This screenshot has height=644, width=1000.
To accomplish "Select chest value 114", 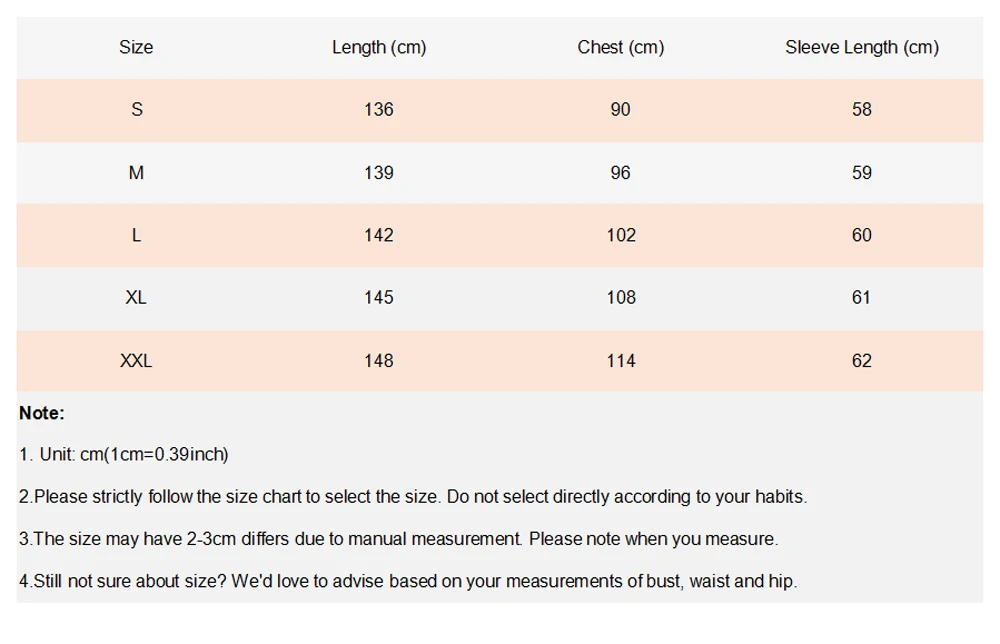I will tap(621, 361).
